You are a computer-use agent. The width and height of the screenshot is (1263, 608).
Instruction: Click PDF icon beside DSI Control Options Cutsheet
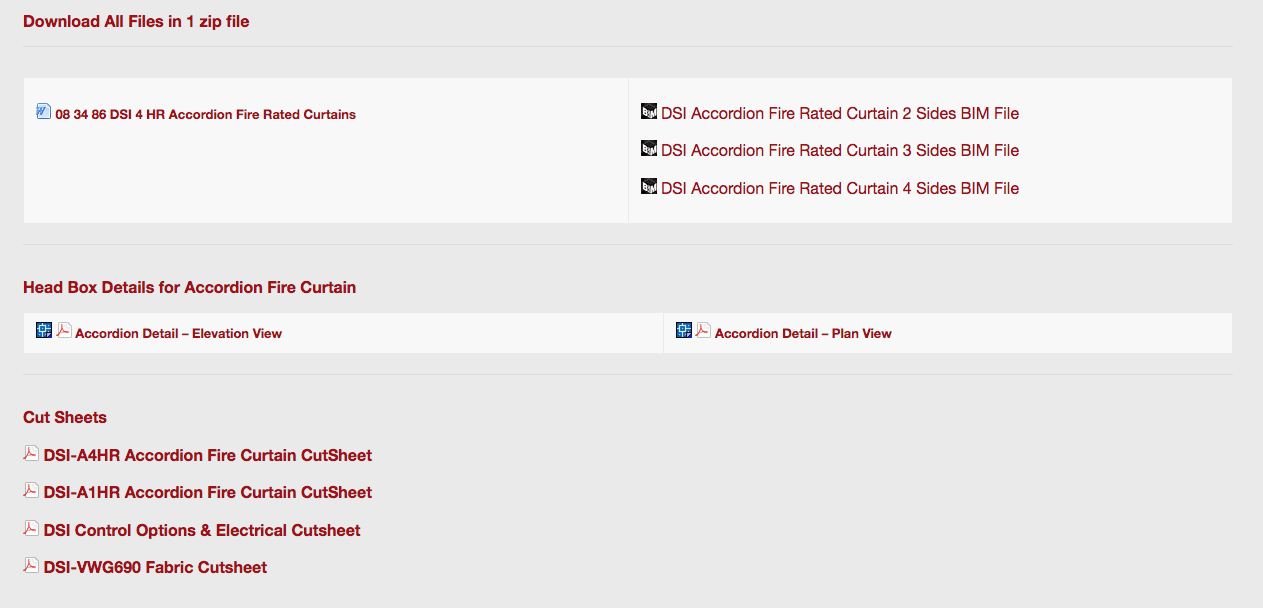coord(31,528)
